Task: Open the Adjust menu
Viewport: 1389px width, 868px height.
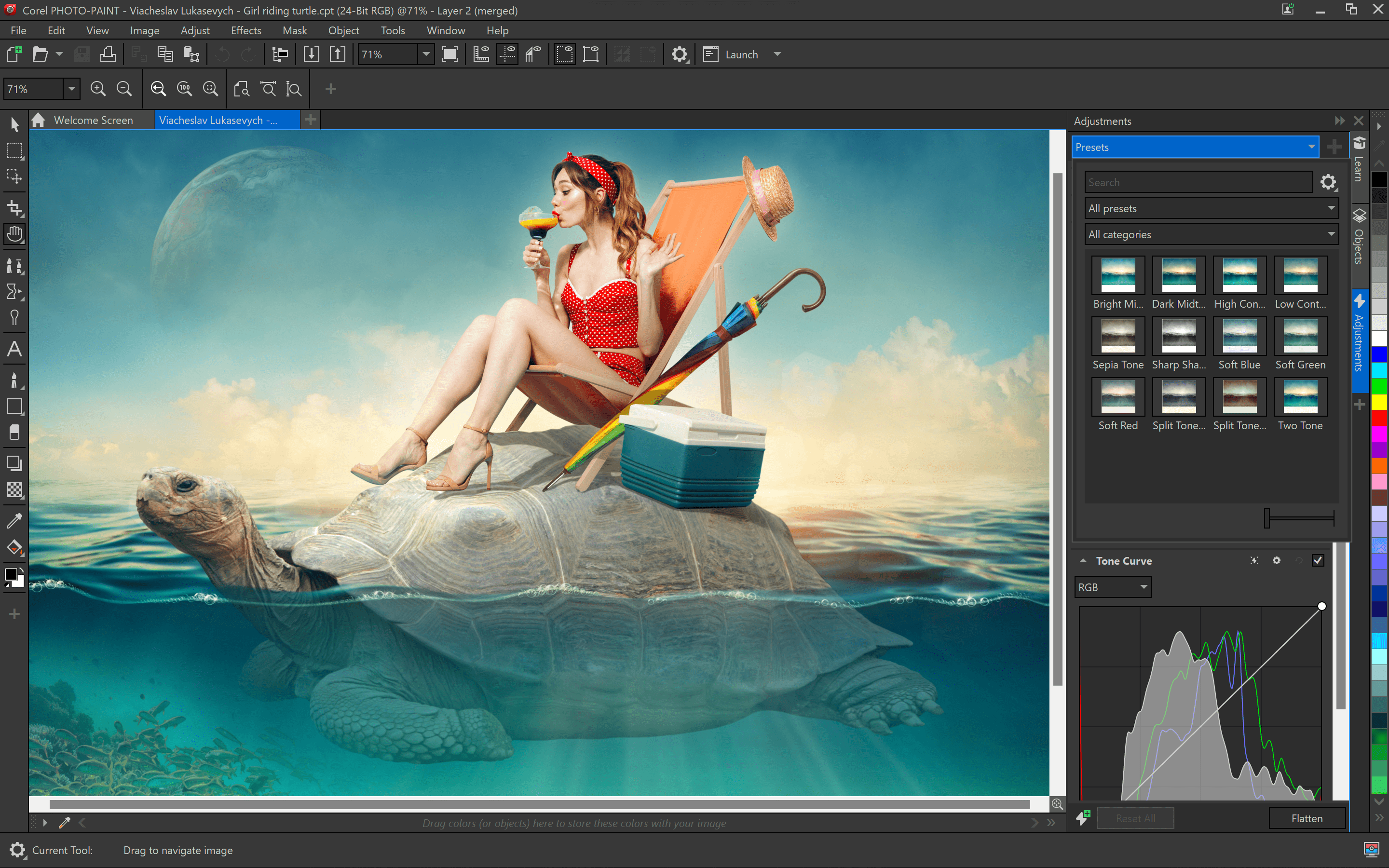Action: (x=194, y=30)
